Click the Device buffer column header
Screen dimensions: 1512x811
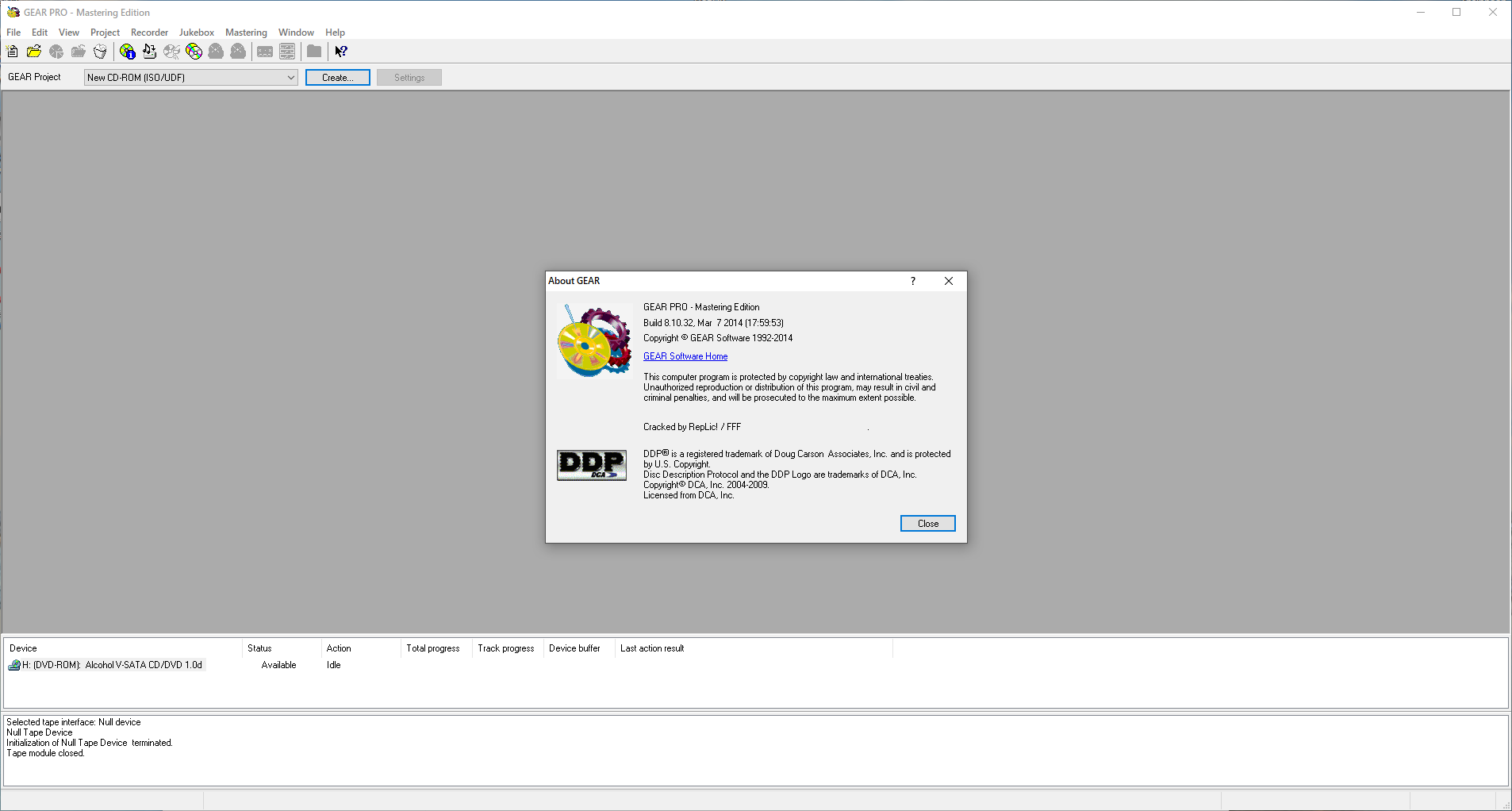579,648
